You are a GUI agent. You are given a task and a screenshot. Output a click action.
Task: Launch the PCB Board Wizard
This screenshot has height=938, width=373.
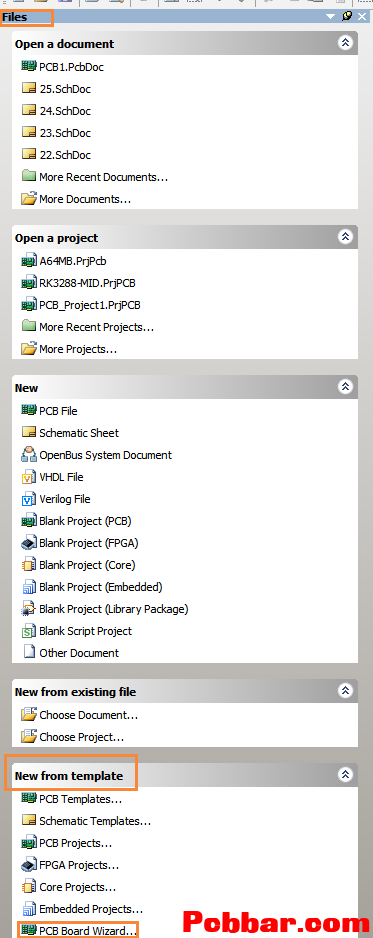click(x=88, y=931)
